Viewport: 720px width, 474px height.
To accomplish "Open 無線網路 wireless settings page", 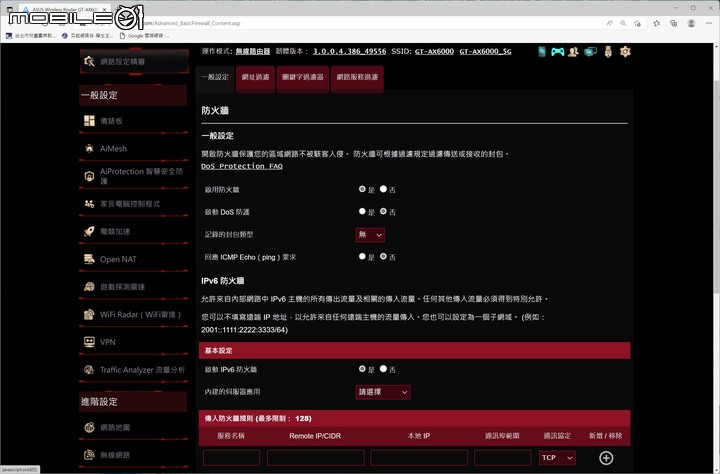I will [x=134, y=455].
